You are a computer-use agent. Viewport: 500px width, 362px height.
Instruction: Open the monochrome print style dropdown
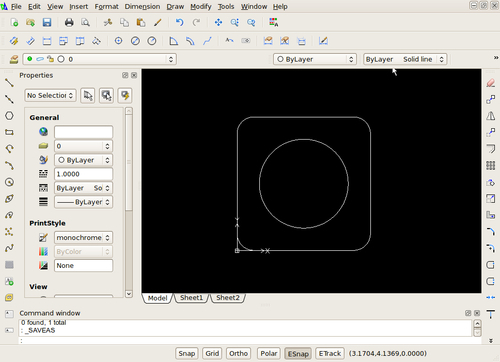(83, 237)
